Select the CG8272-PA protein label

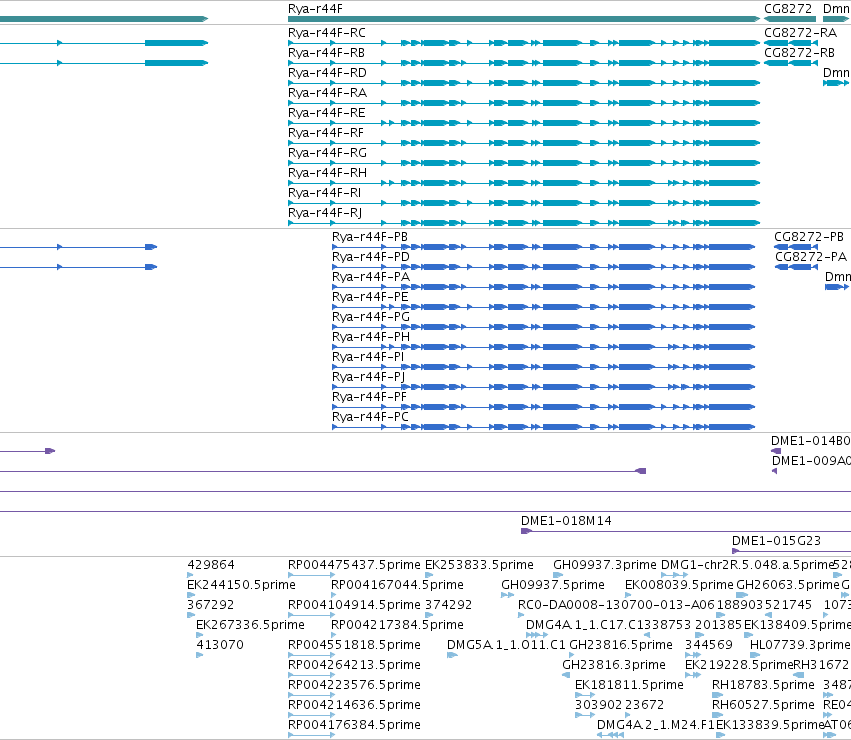pos(811,257)
